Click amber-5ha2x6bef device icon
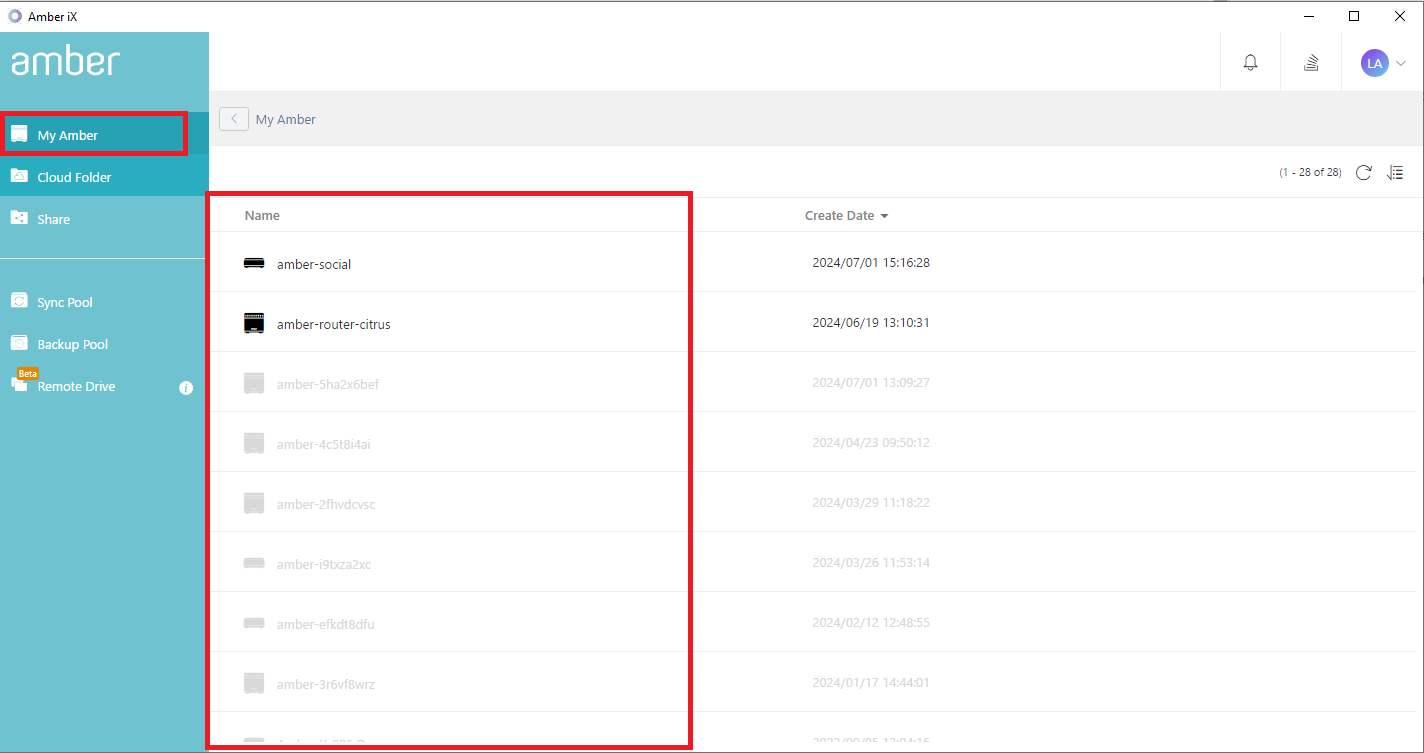Screen dimensions: 1424x753 tap(254, 383)
